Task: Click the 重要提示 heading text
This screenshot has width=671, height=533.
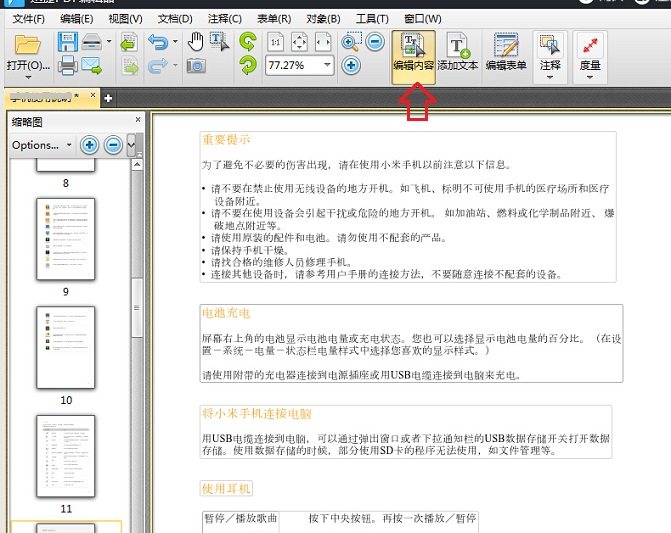Action: click(x=226, y=139)
